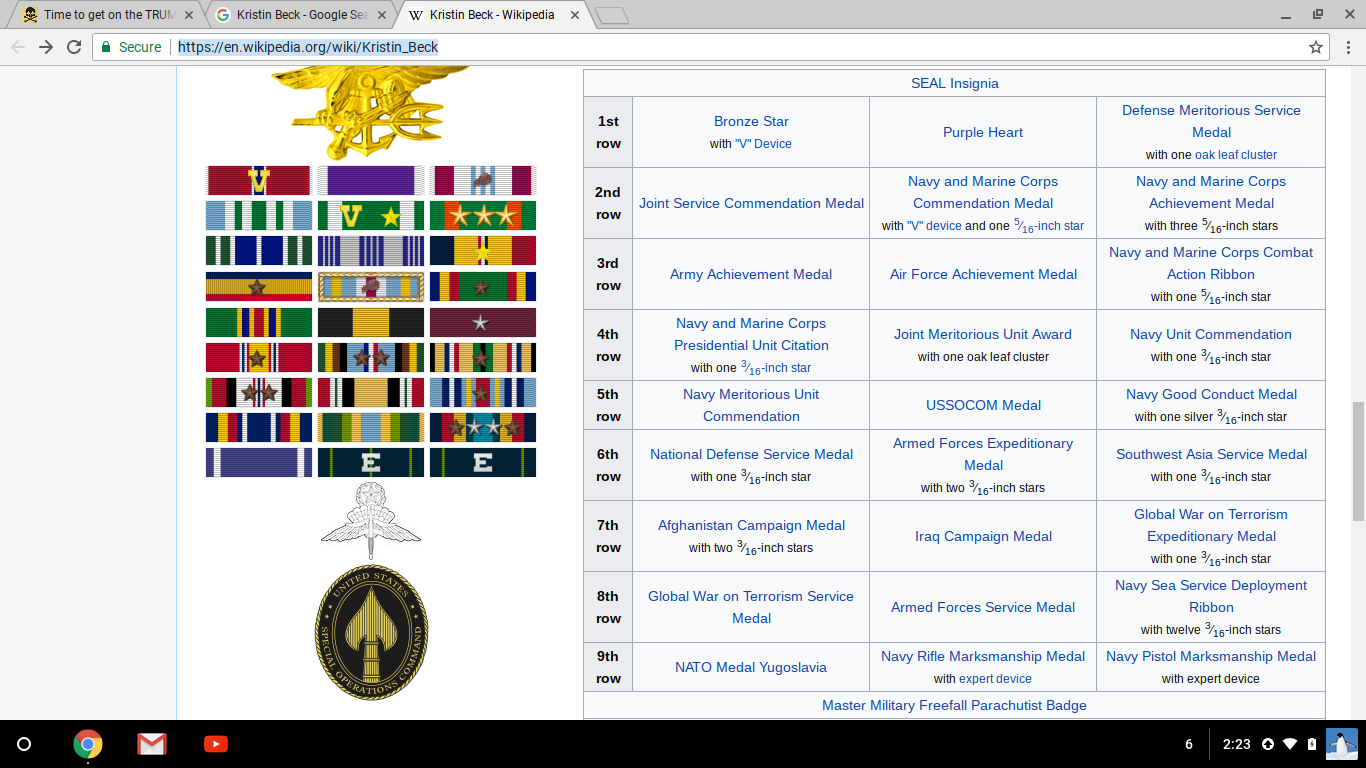Open Chrome from the shelf
Viewport: 1366px width, 768px height.
88,744
